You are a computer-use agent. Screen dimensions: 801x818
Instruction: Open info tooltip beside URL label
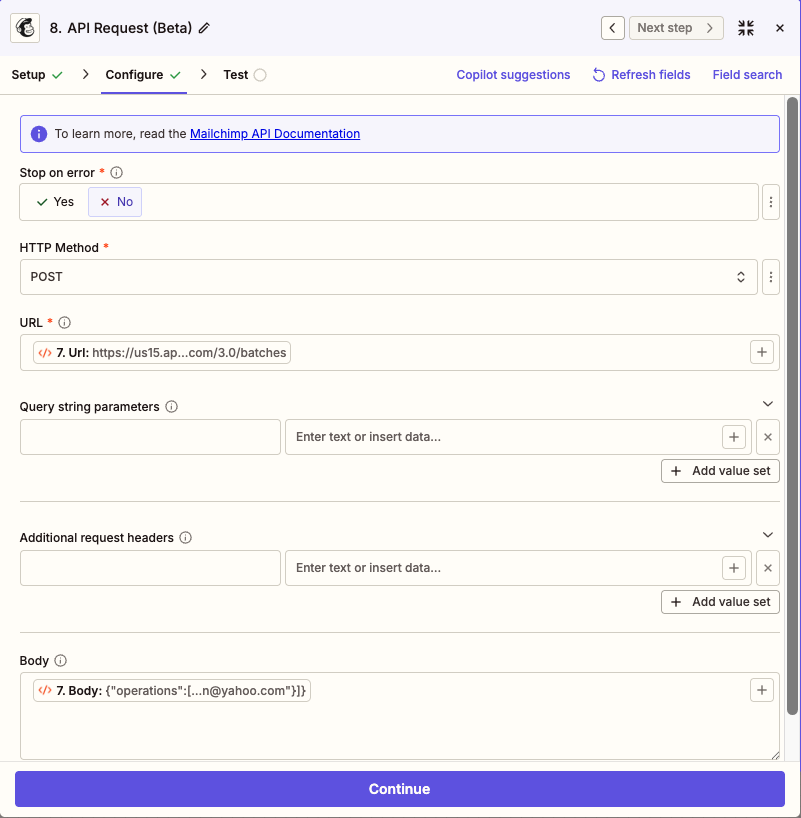pyautogui.click(x=64, y=322)
